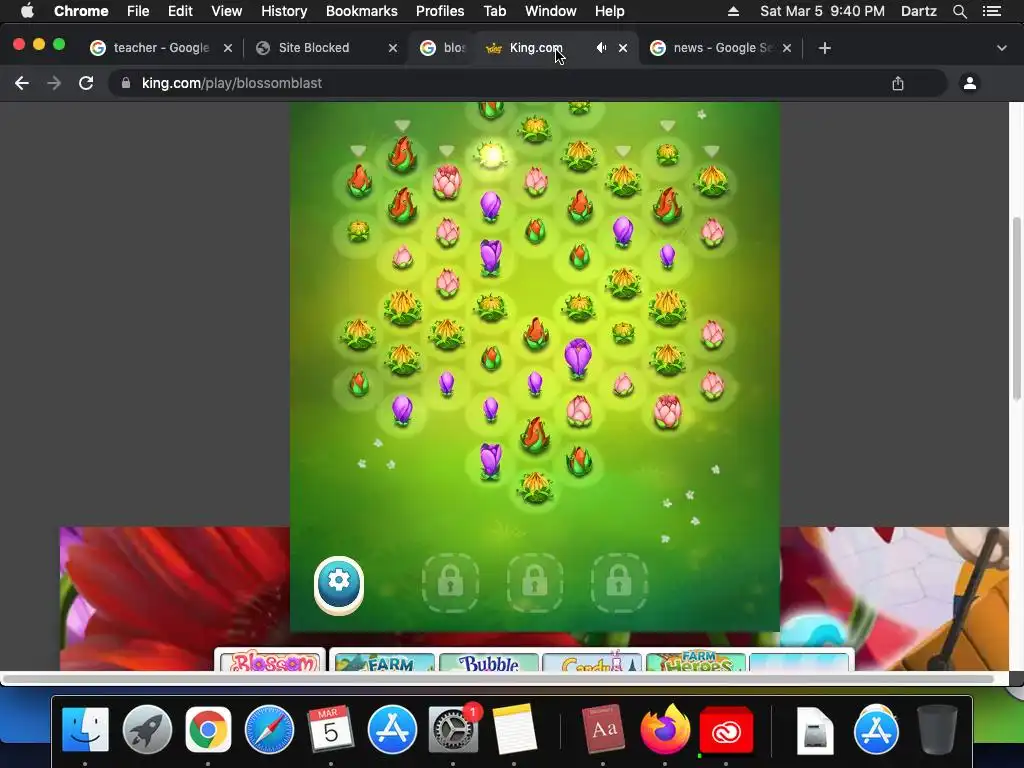1024x768 pixels.
Task: Click the third locked booster slot
Action: coord(618,583)
